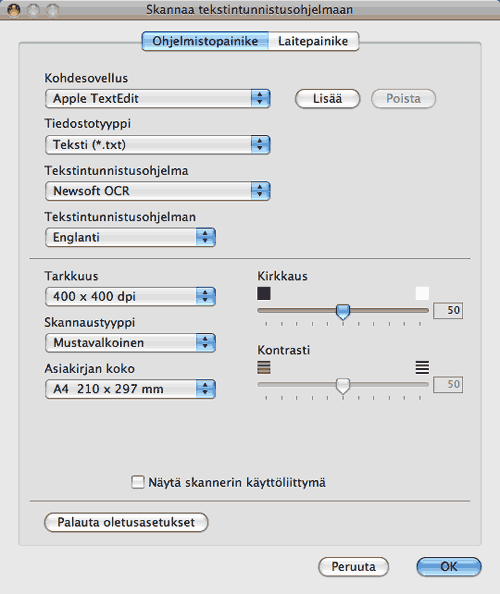Screen dimensions: 500x594
Task: Change the Englanti language dropdown
Action: click(x=130, y=237)
